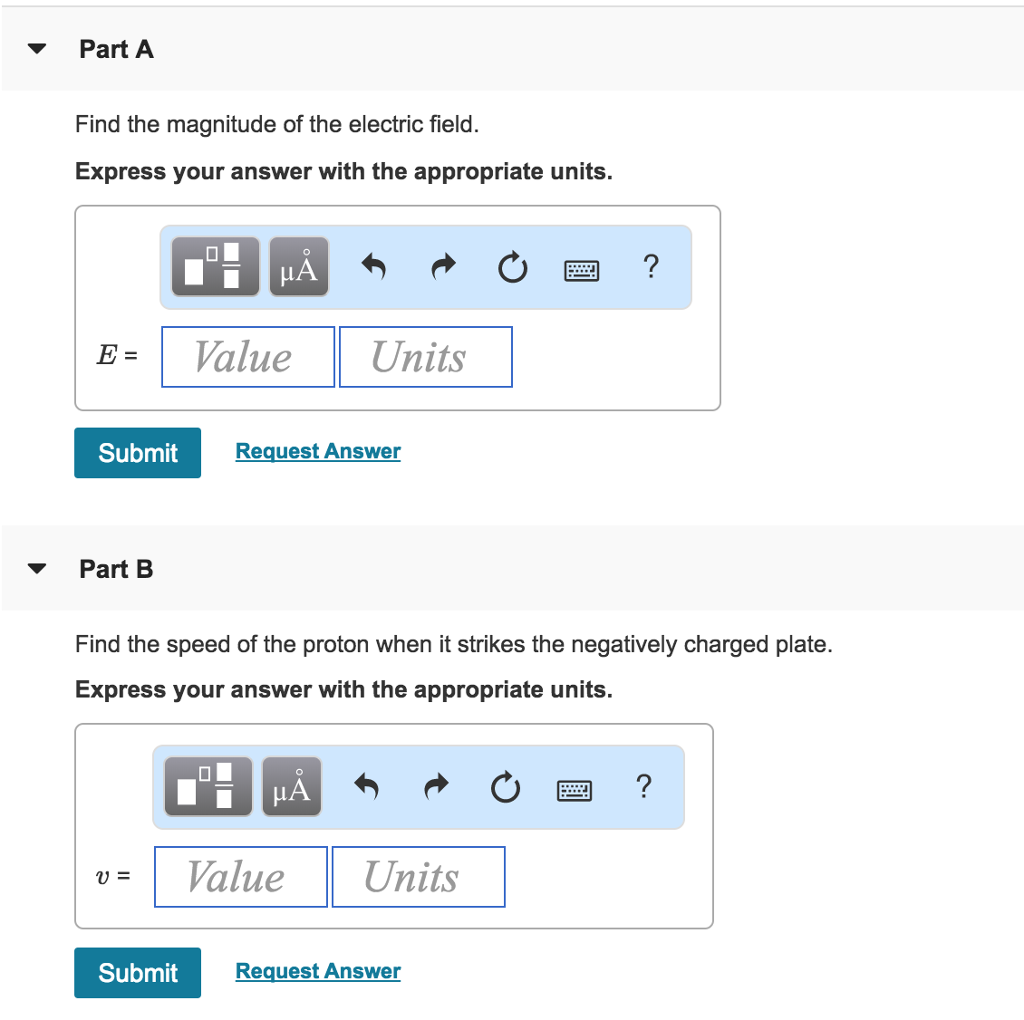Open symbols (µÅ) palette in Part A
The image size is (1024, 1020).
pos(299,267)
